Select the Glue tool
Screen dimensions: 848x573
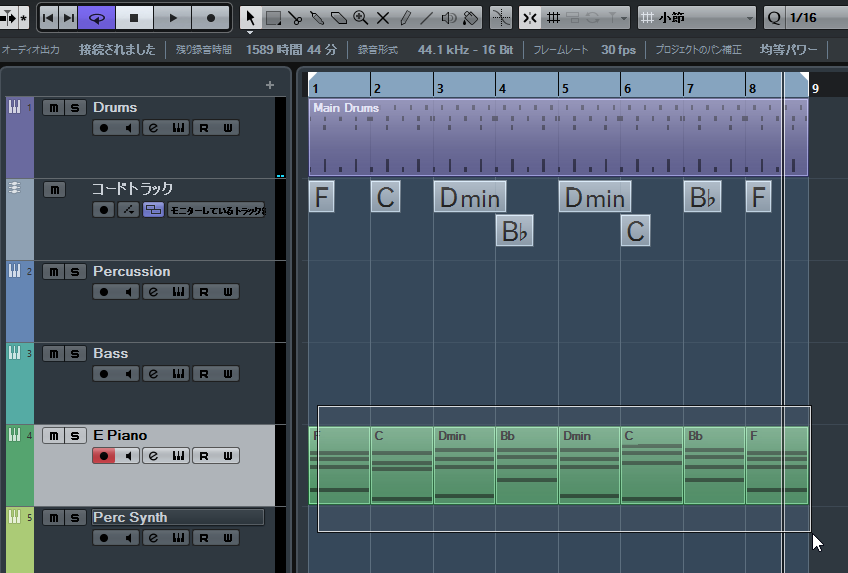[x=317, y=18]
